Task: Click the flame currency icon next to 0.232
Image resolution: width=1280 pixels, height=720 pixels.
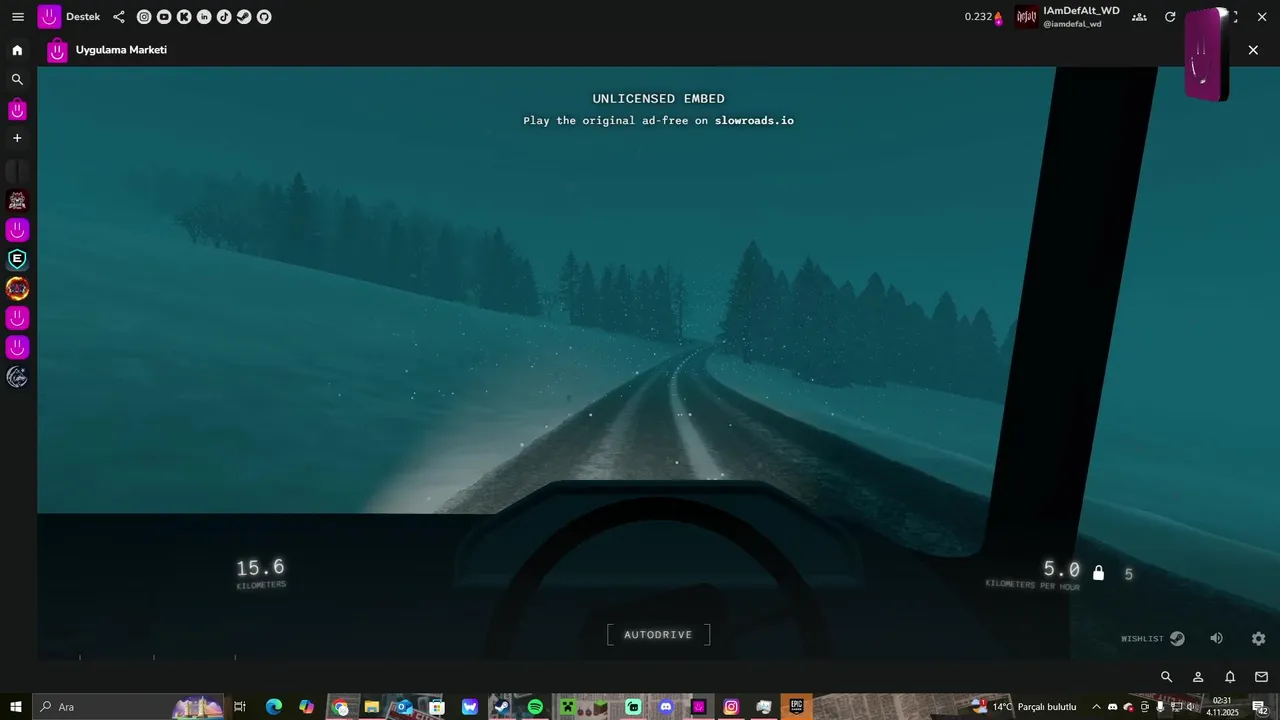Action: click(x=999, y=18)
